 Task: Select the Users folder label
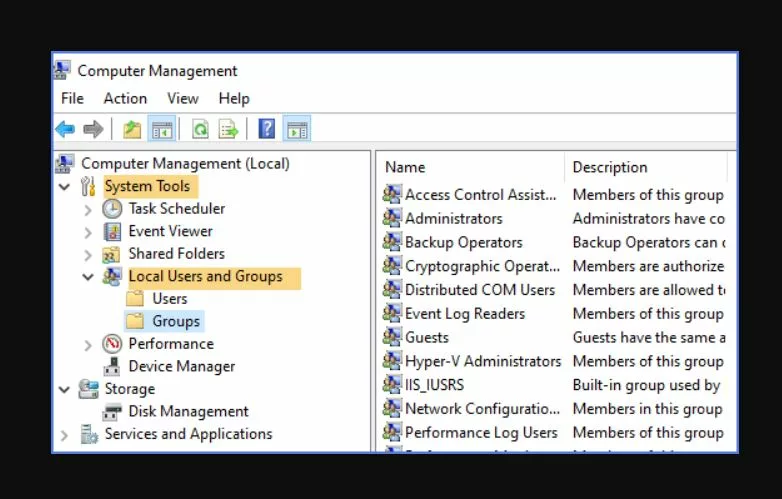[170, 299]
